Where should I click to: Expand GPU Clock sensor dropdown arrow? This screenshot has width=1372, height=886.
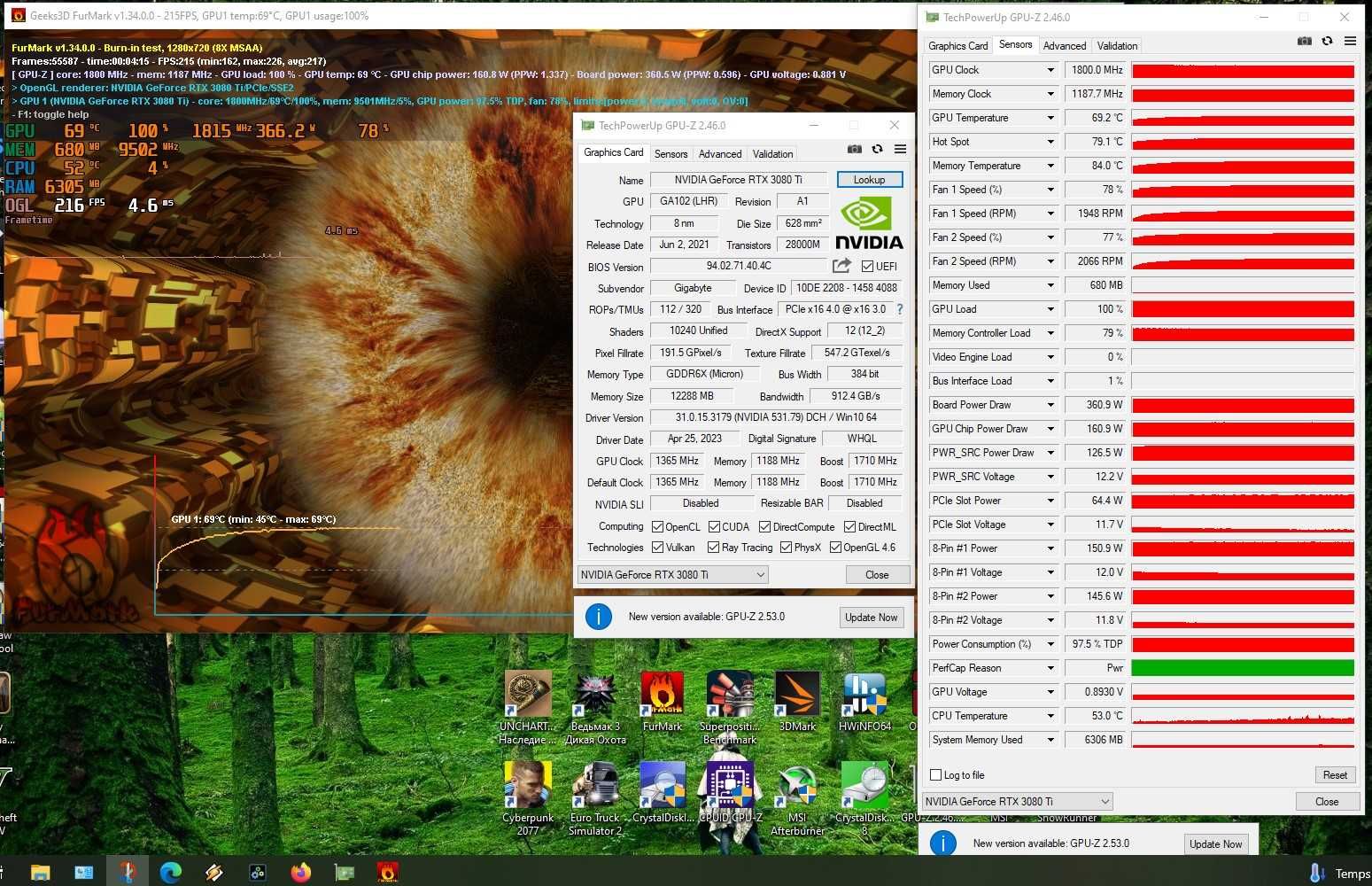(x=1050, y=70)
